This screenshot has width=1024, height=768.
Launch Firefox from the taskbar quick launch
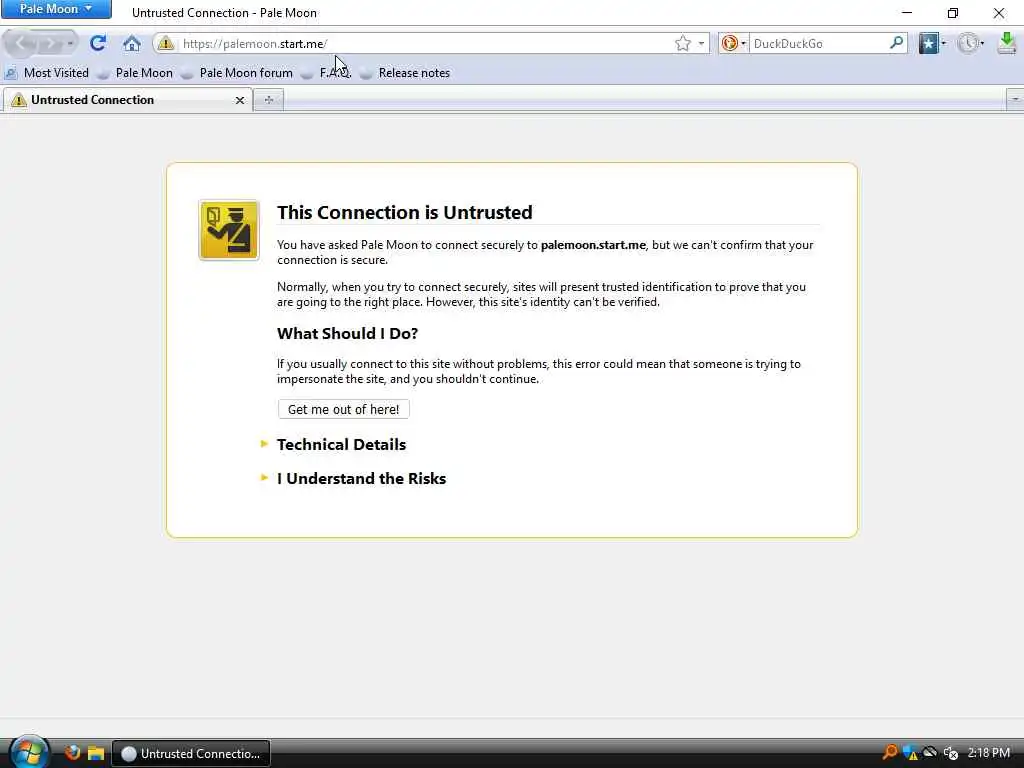(x=72, y=753)
